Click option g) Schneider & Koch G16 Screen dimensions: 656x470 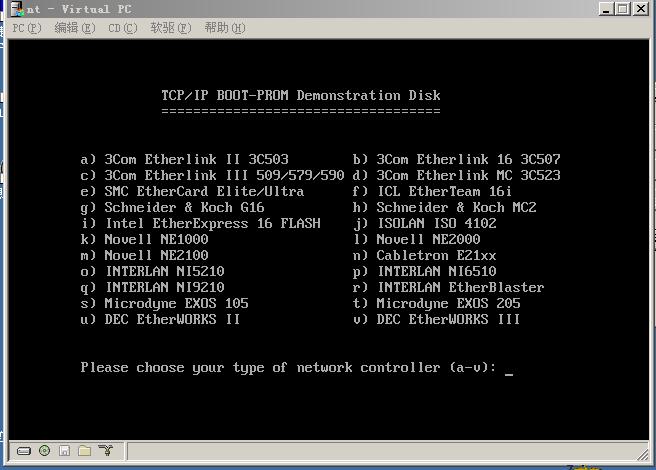click(x=172, y=208)
